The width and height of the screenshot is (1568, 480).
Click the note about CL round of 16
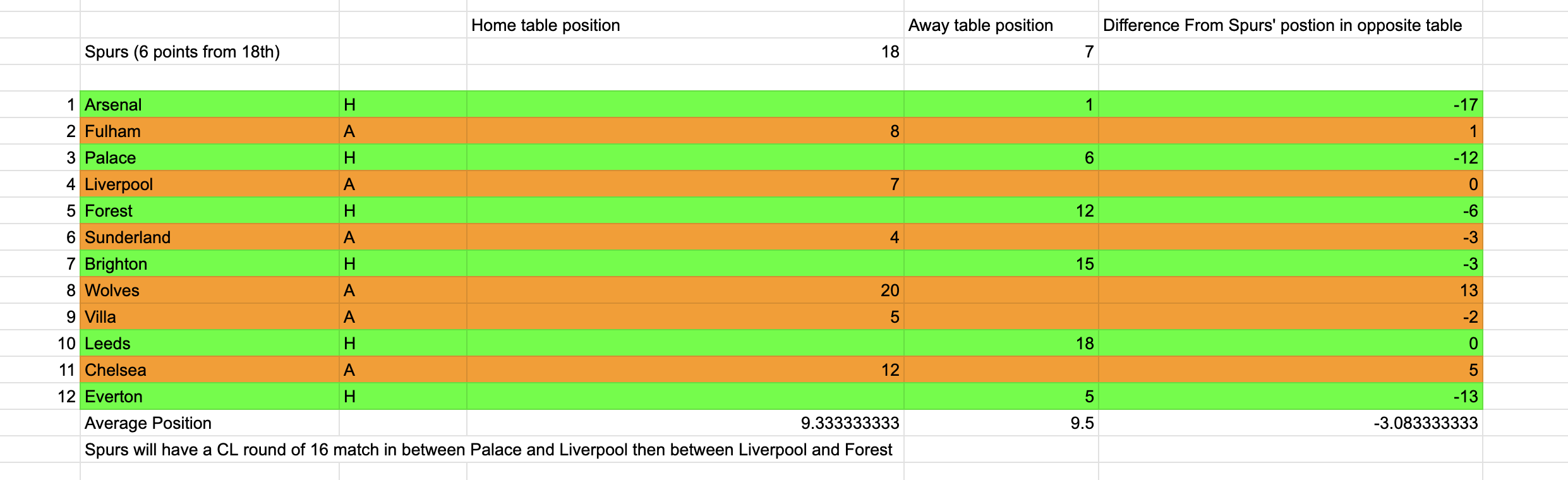[x=488, y=449]
